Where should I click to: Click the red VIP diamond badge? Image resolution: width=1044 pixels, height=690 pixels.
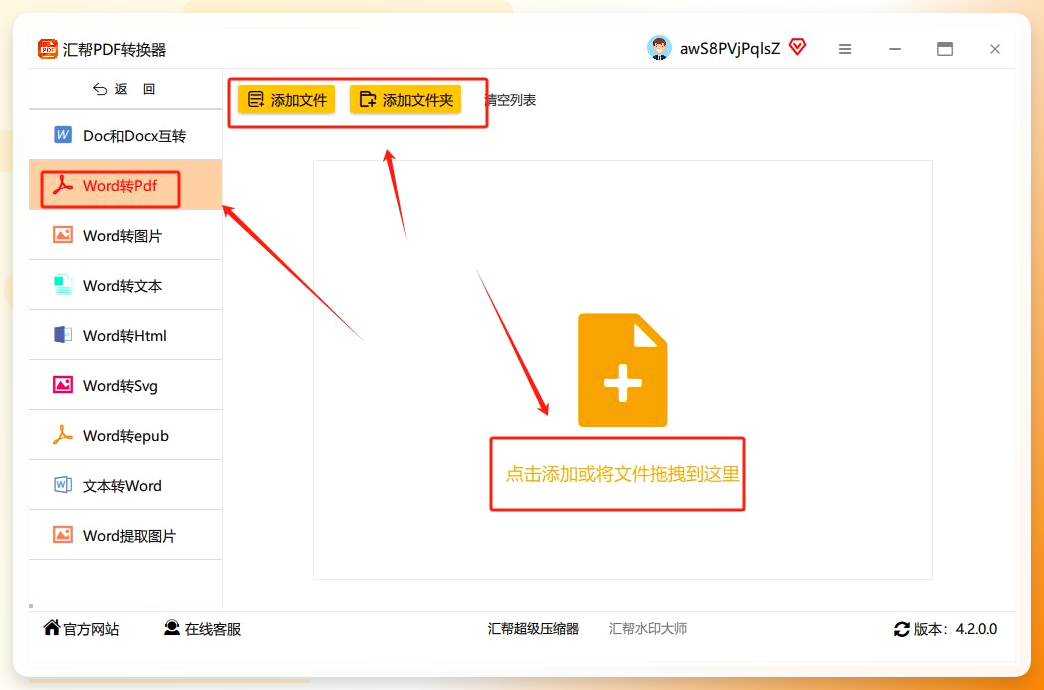coord(797,47)
